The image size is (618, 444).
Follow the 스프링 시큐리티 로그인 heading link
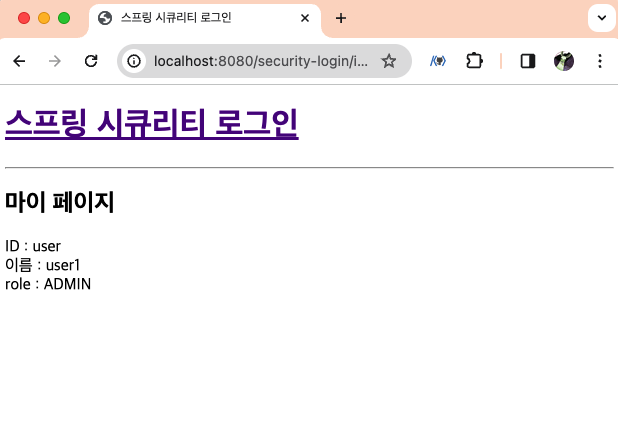152,124
